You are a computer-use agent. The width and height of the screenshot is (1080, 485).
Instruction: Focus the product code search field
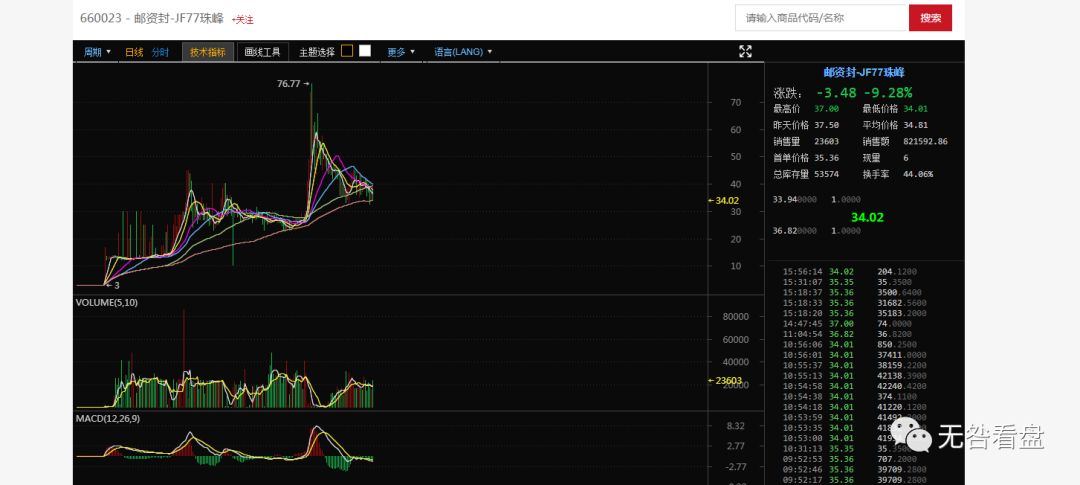tap(822, 18)
